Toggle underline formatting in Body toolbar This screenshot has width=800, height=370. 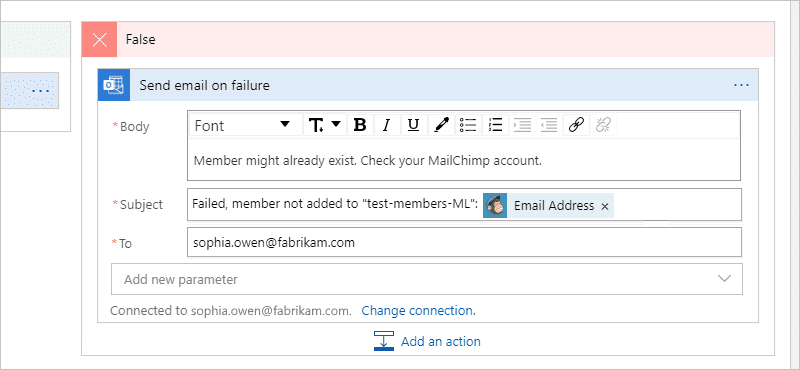(414, 125)
